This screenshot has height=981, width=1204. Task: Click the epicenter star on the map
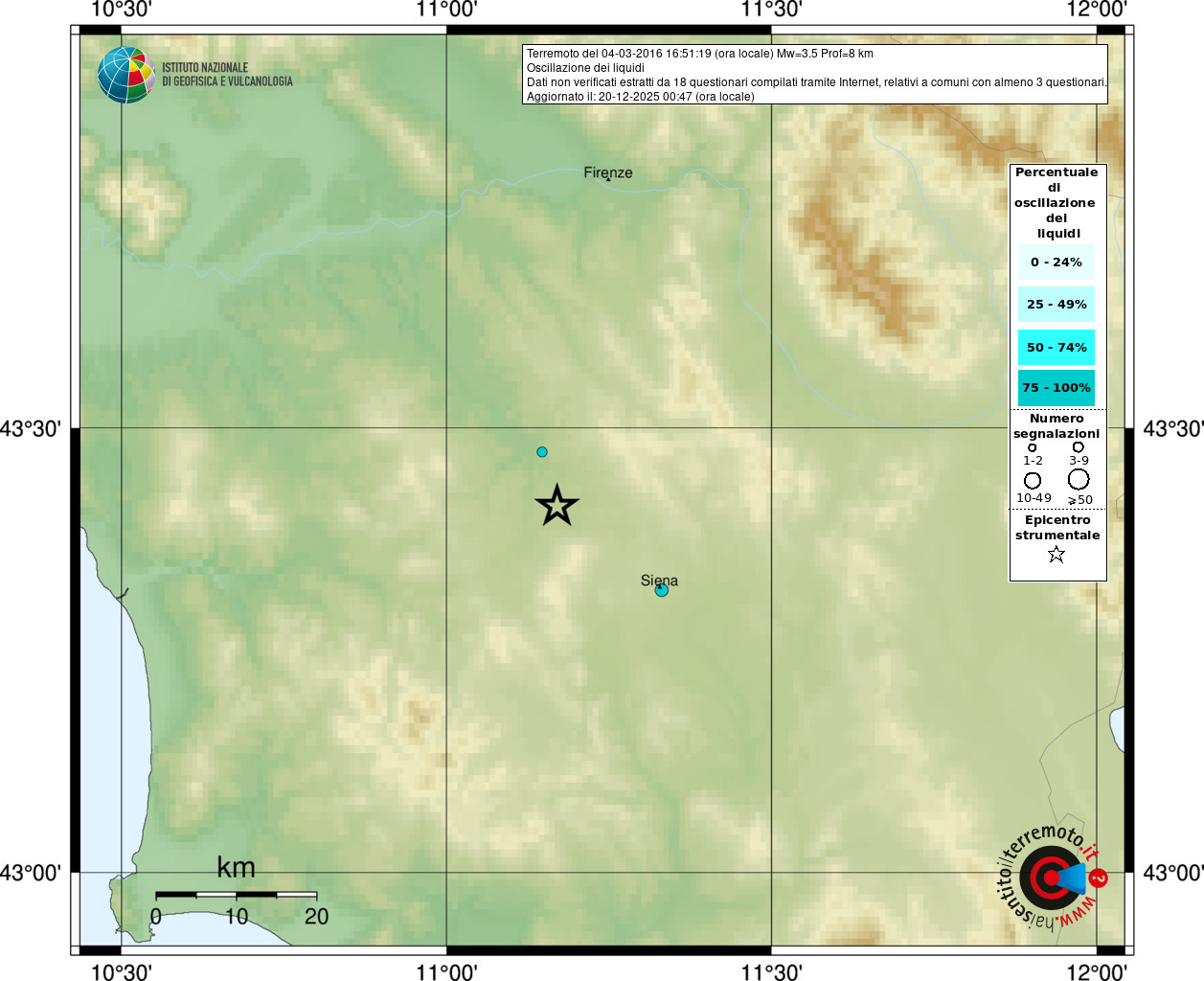(x=557, y=505)
